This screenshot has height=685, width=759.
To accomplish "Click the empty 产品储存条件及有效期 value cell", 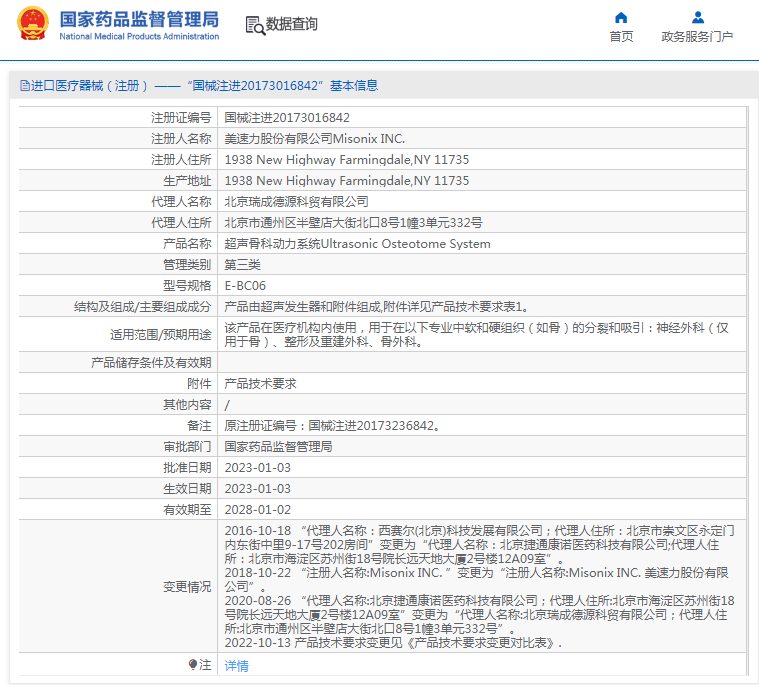I will coord(482,363).
